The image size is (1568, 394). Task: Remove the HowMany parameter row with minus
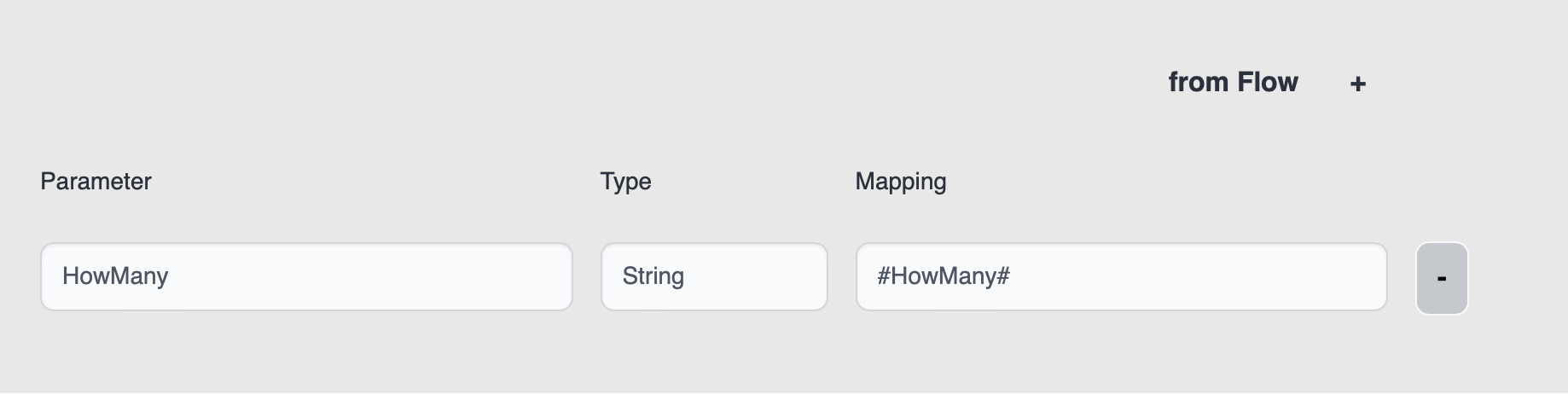pyautogui.click(x=1442, y=278)
